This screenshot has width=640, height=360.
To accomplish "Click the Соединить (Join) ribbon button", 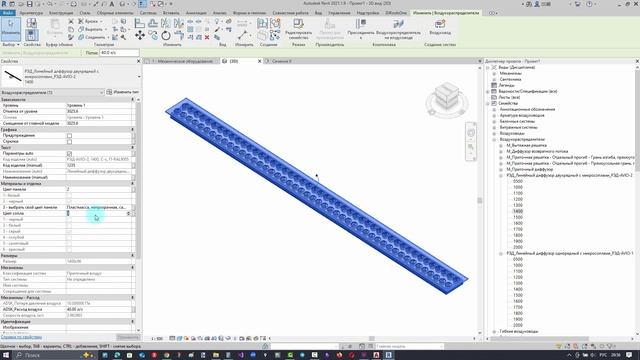I will (x=94, y=38).
